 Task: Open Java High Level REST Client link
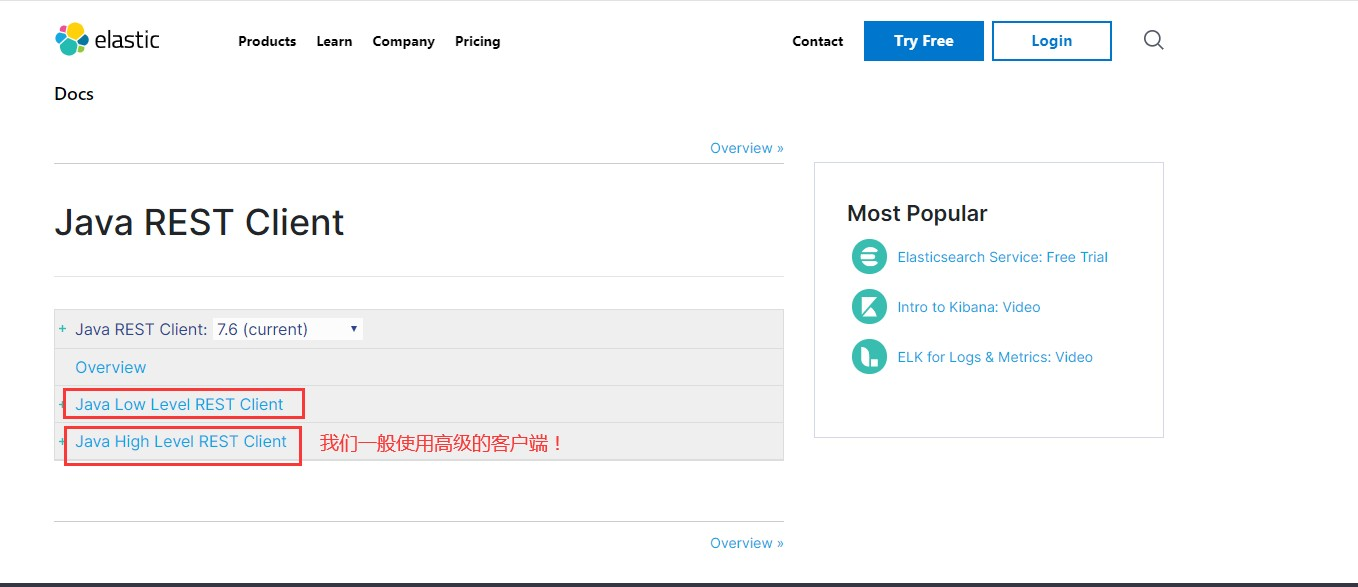click(x=181, y=441)
